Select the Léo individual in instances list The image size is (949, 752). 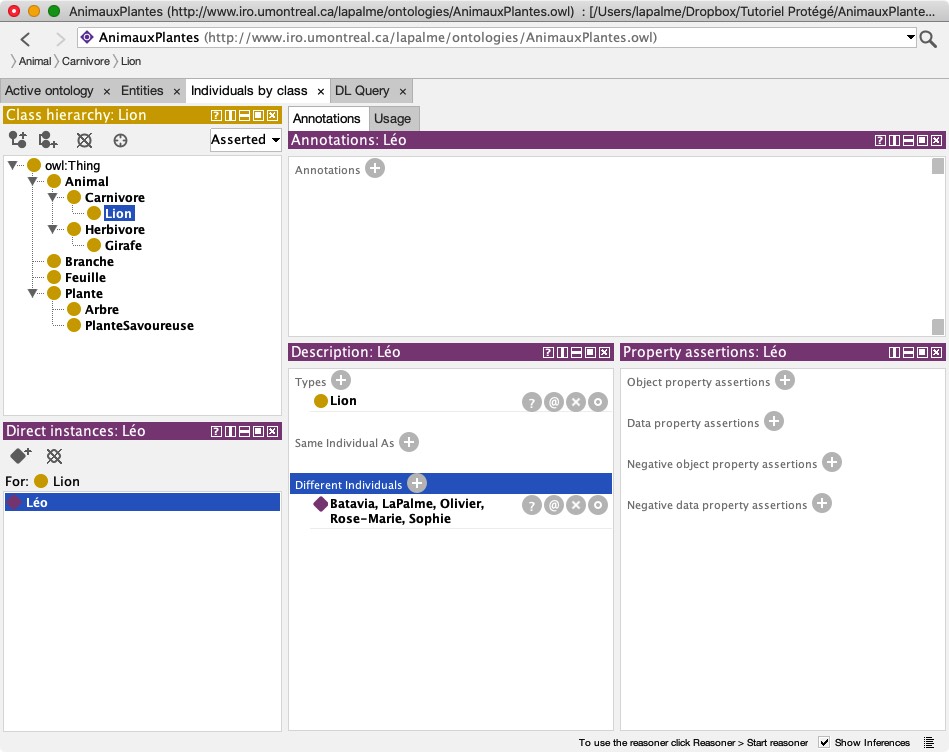point(36,502)
